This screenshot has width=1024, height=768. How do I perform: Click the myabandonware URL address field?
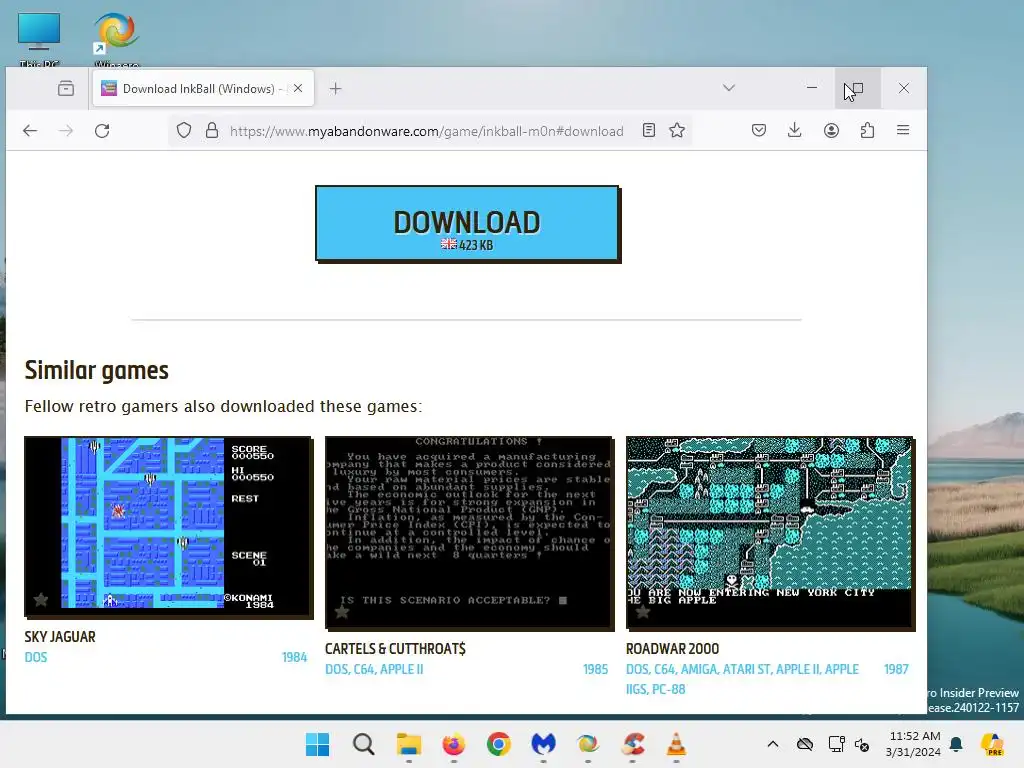(426, 131)
